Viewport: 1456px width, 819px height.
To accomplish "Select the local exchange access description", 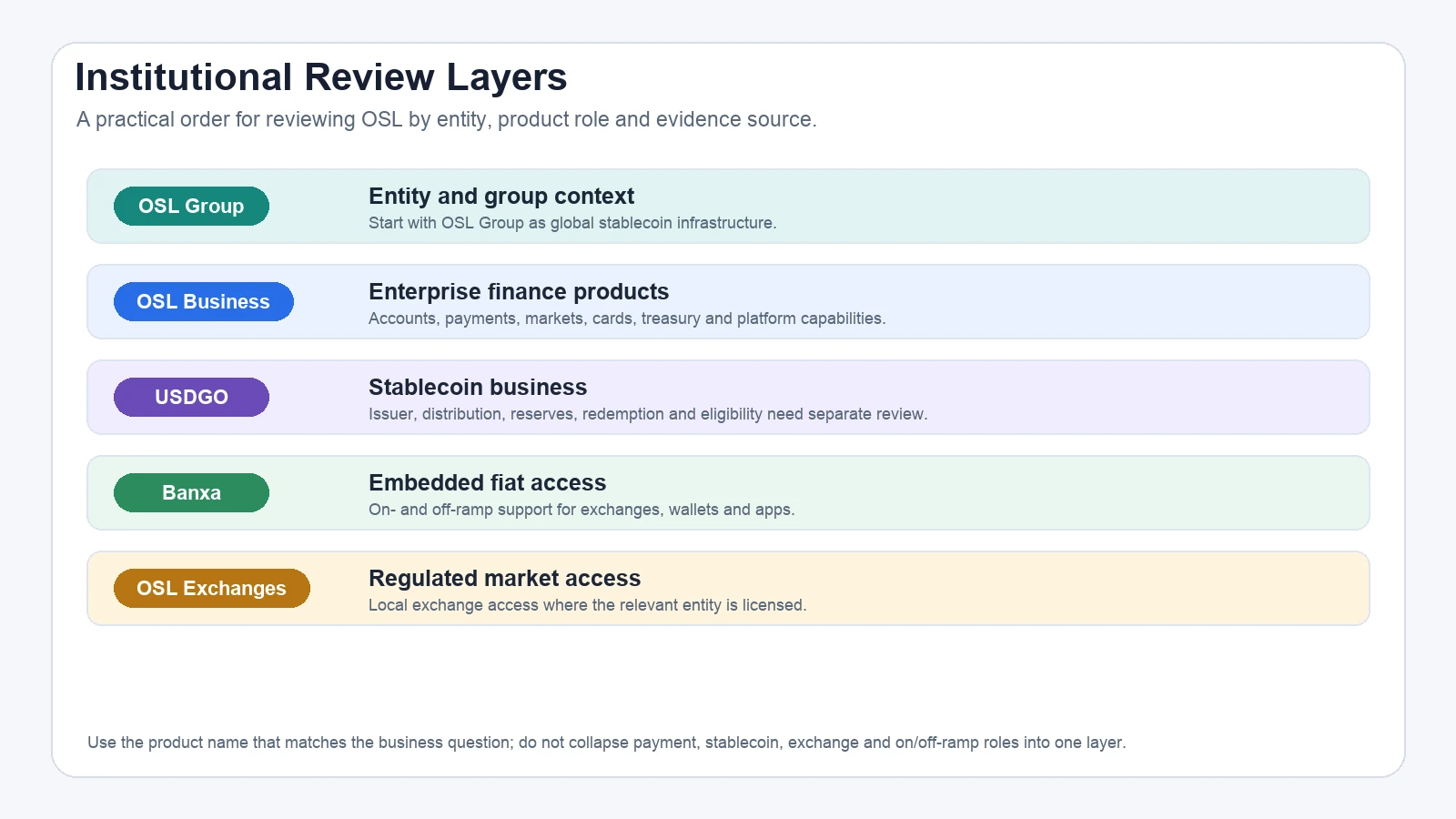I will tap(587, 605).
